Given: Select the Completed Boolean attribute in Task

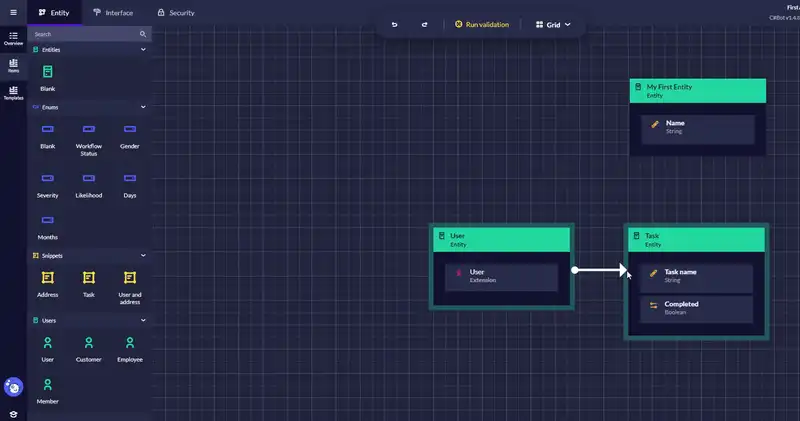Looking at the screenshot, I should (x=695, y=308).
